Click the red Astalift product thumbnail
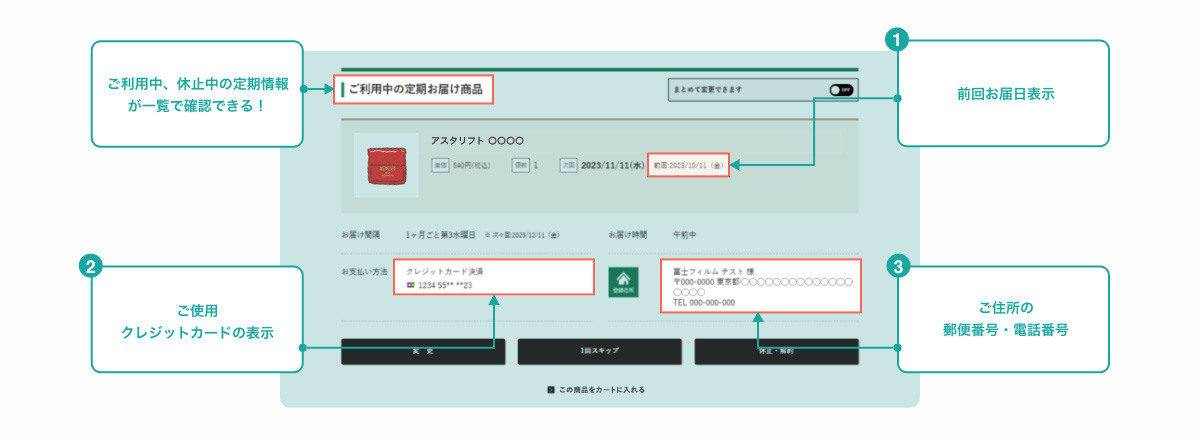 click(386, 165)
